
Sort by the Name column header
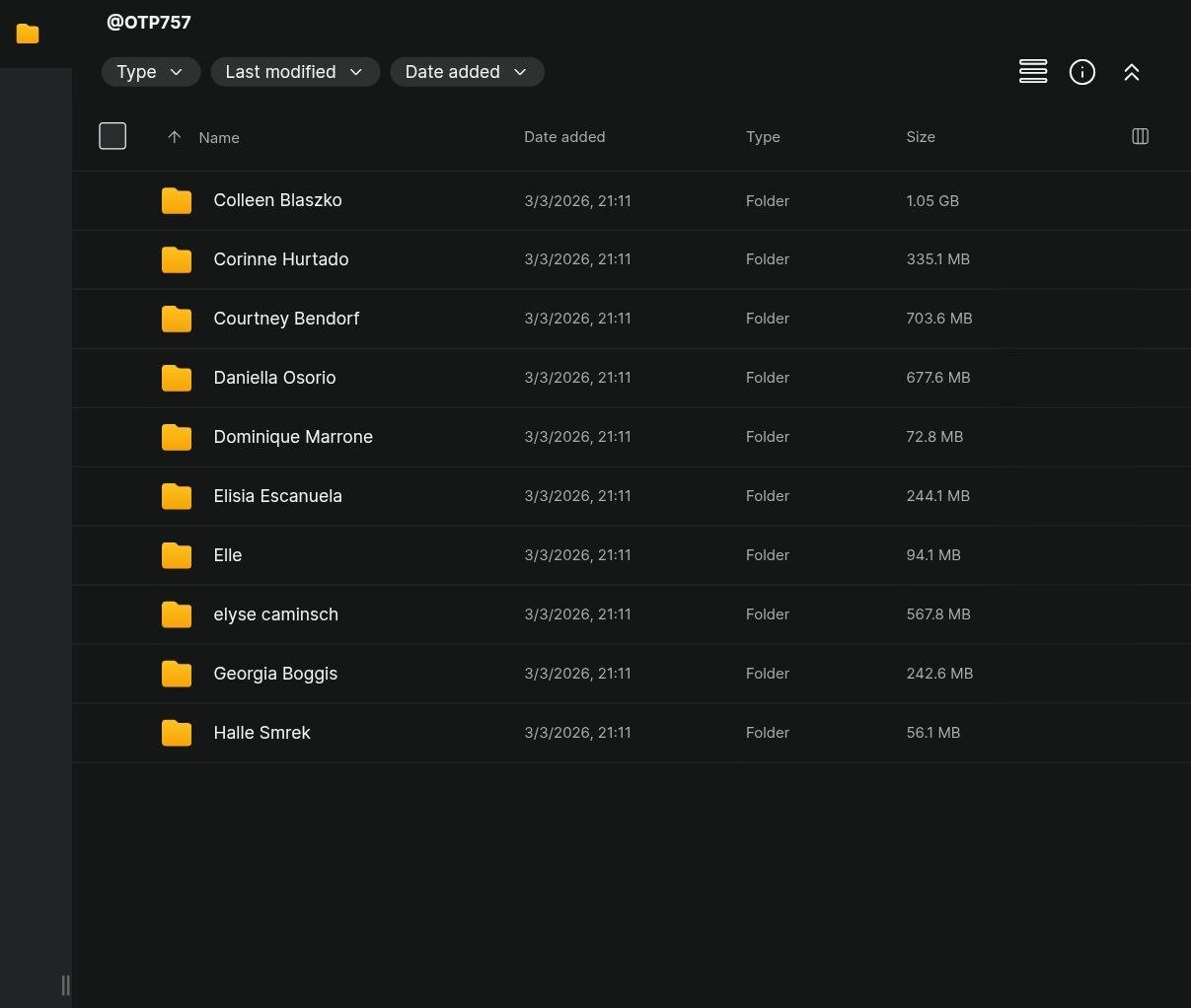click(x=219, y=138)
